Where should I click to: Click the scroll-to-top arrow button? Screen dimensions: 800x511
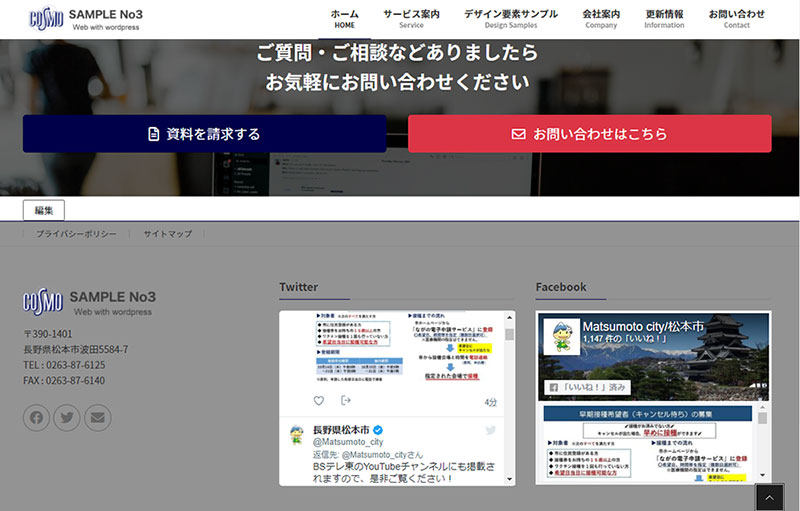pos(768,497)
